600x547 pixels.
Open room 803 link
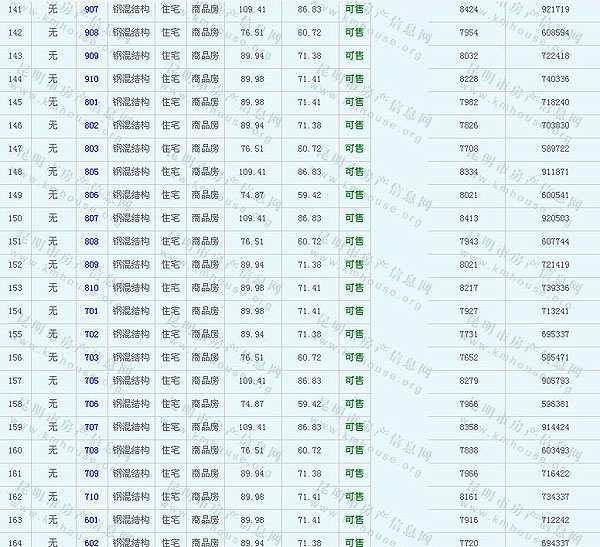[x=91, y=149]
